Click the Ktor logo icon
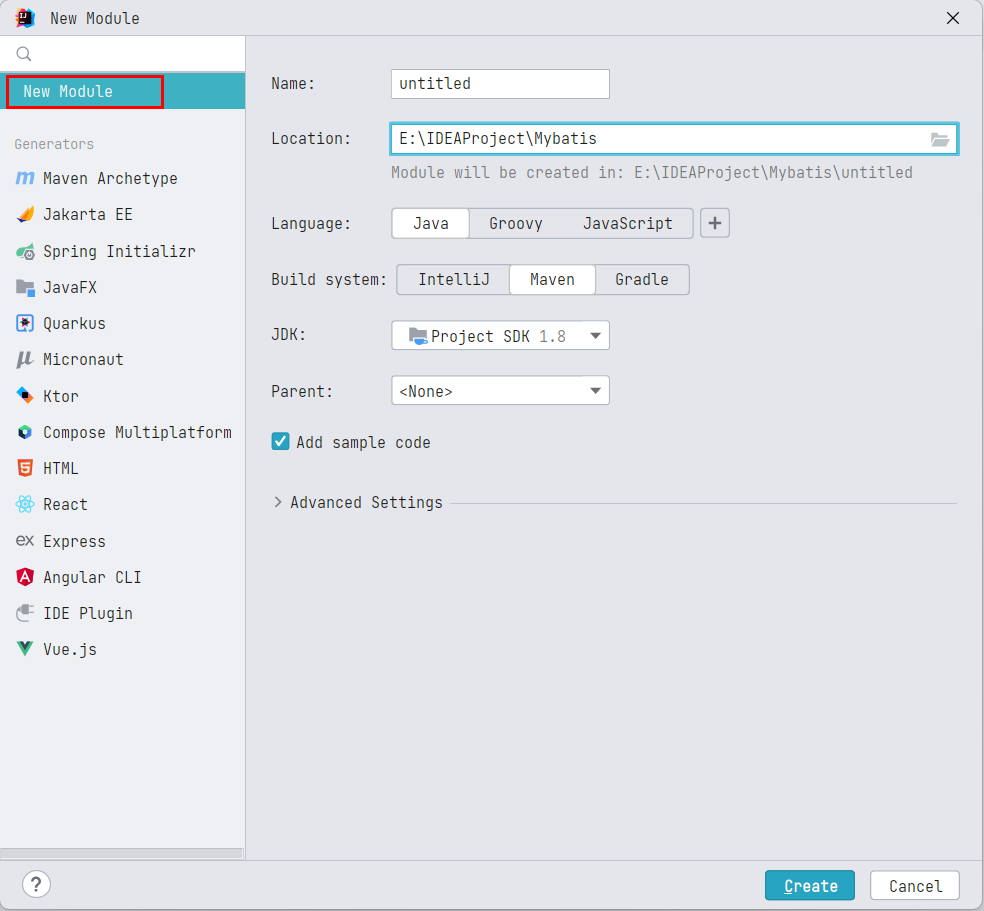Image resolution: width=984 pixels, height=911 pixels. click(25, 396)
